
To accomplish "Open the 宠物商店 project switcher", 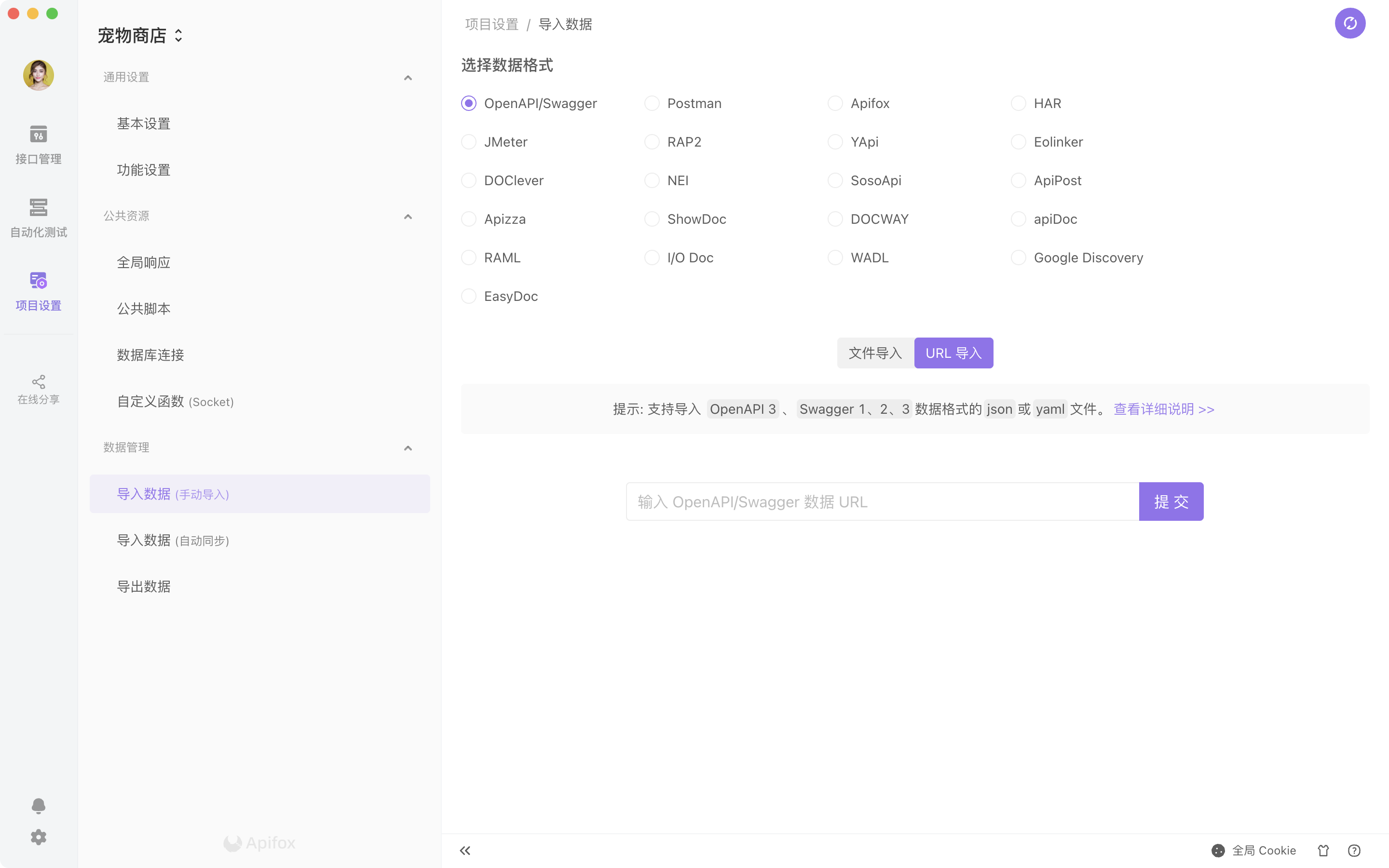I will tap(140, 36).
